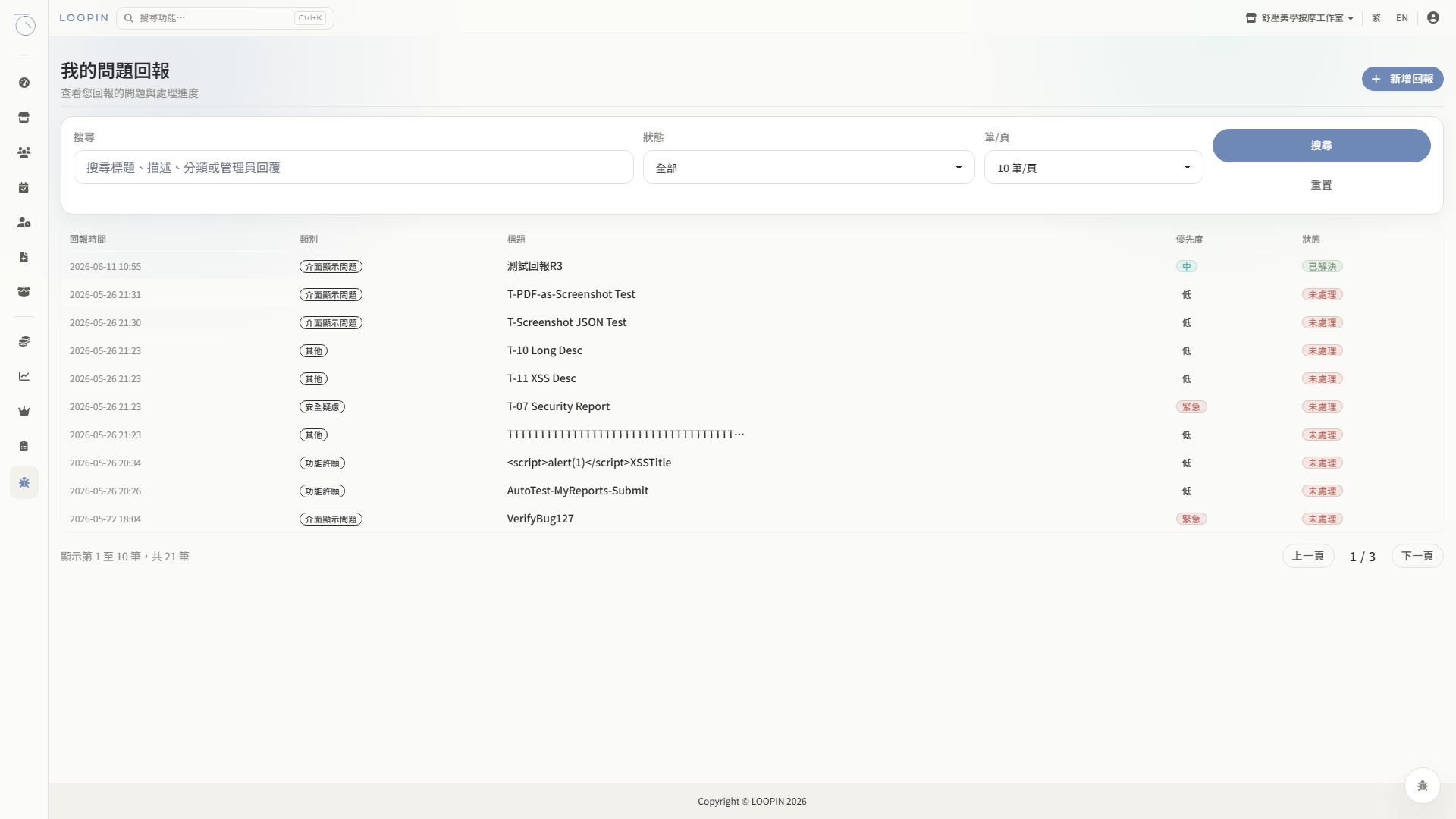Screen dimensions: 1456x819
Task: Click the LOOPIN brand text
Action: [84, 18]
